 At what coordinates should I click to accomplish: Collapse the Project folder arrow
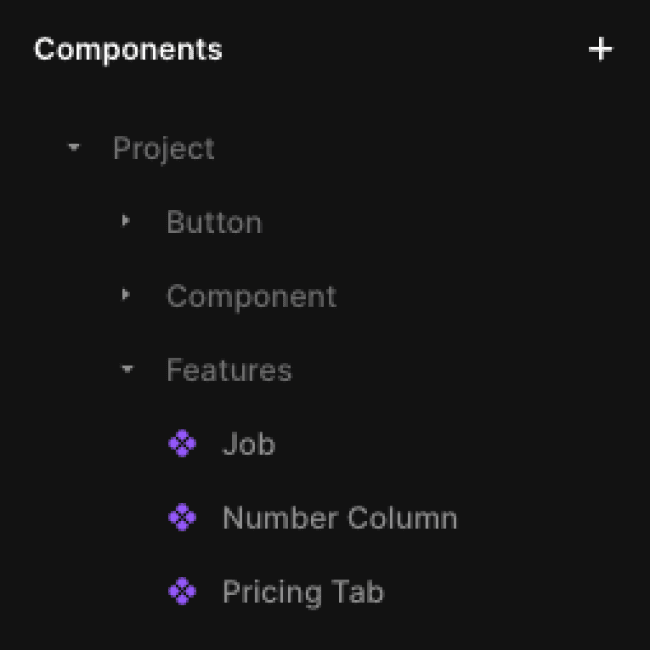coord(73,148)
